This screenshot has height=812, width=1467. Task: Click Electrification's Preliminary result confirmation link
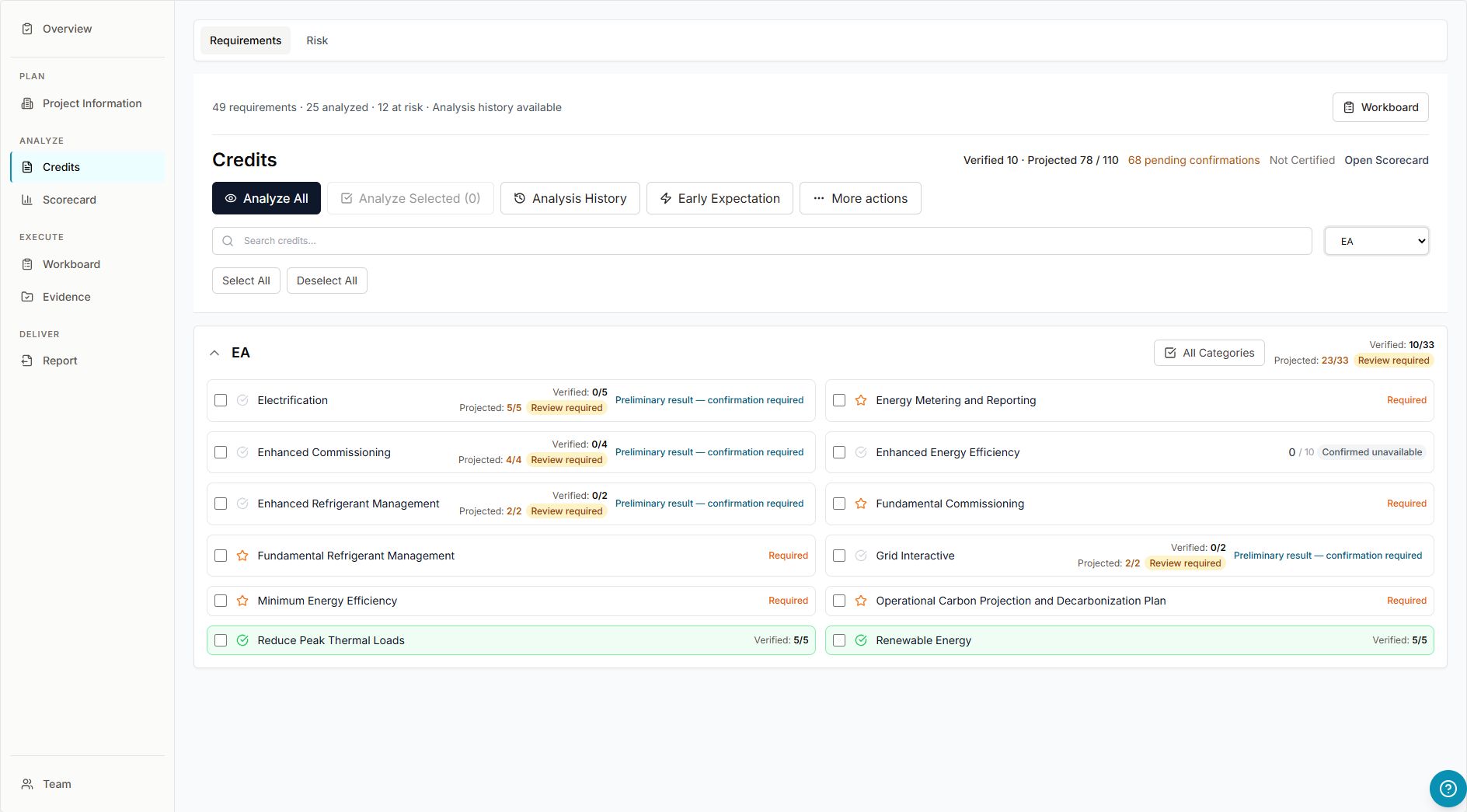click(x=709, y=400)
